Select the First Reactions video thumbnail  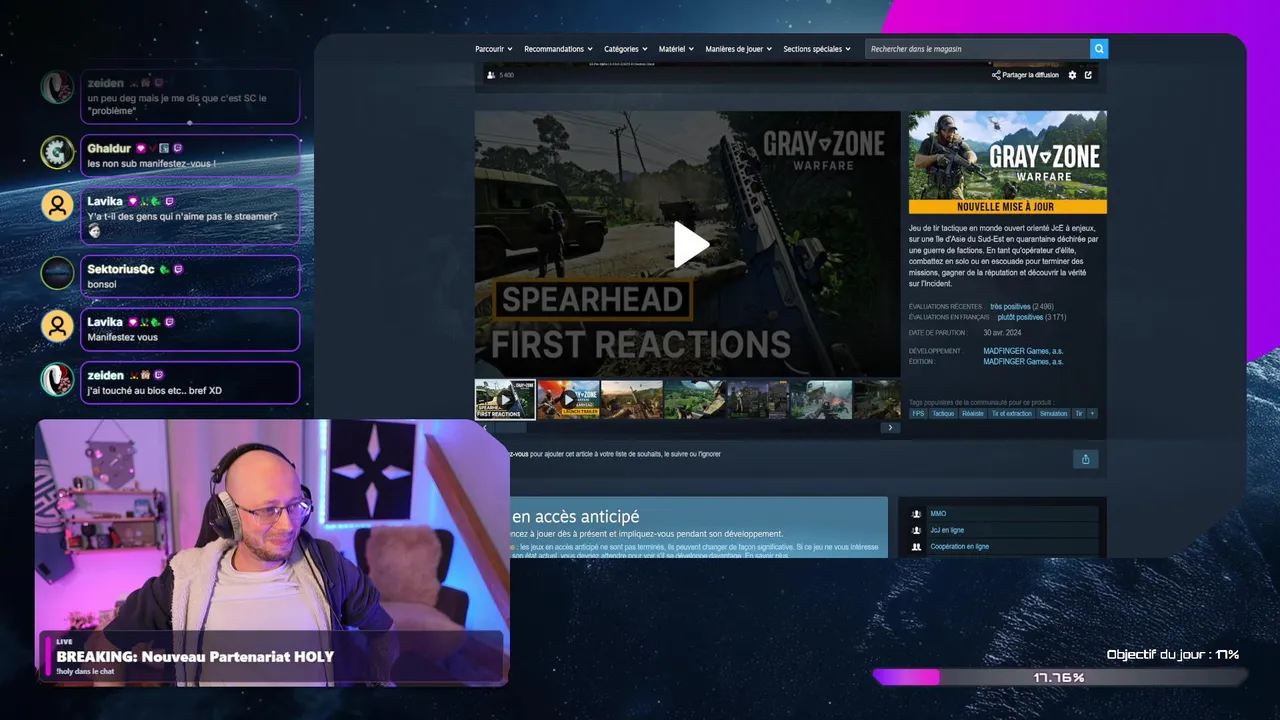pyautogui.click(x=505, y=399)
